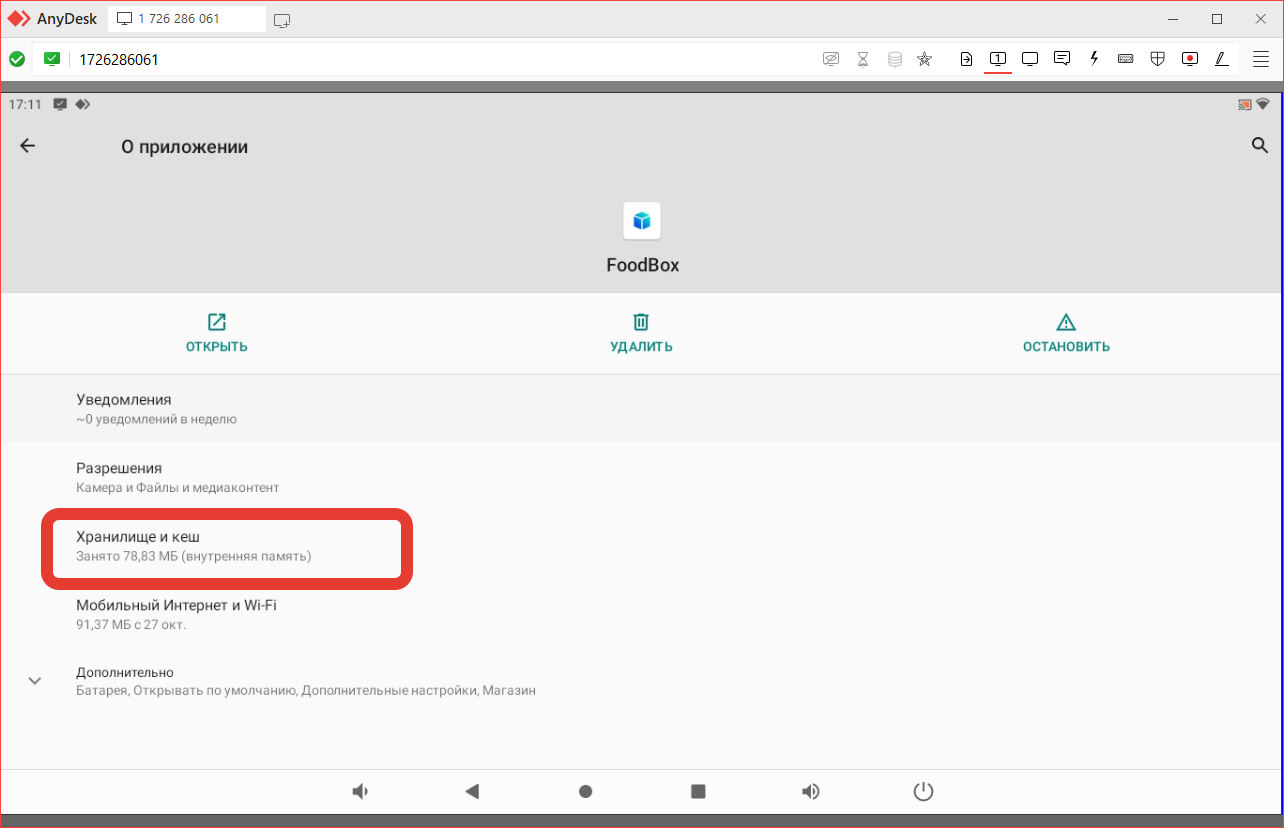Open the whiteboard pen icon
The width and height of the screenshot is (1284, 828).
1222,59
